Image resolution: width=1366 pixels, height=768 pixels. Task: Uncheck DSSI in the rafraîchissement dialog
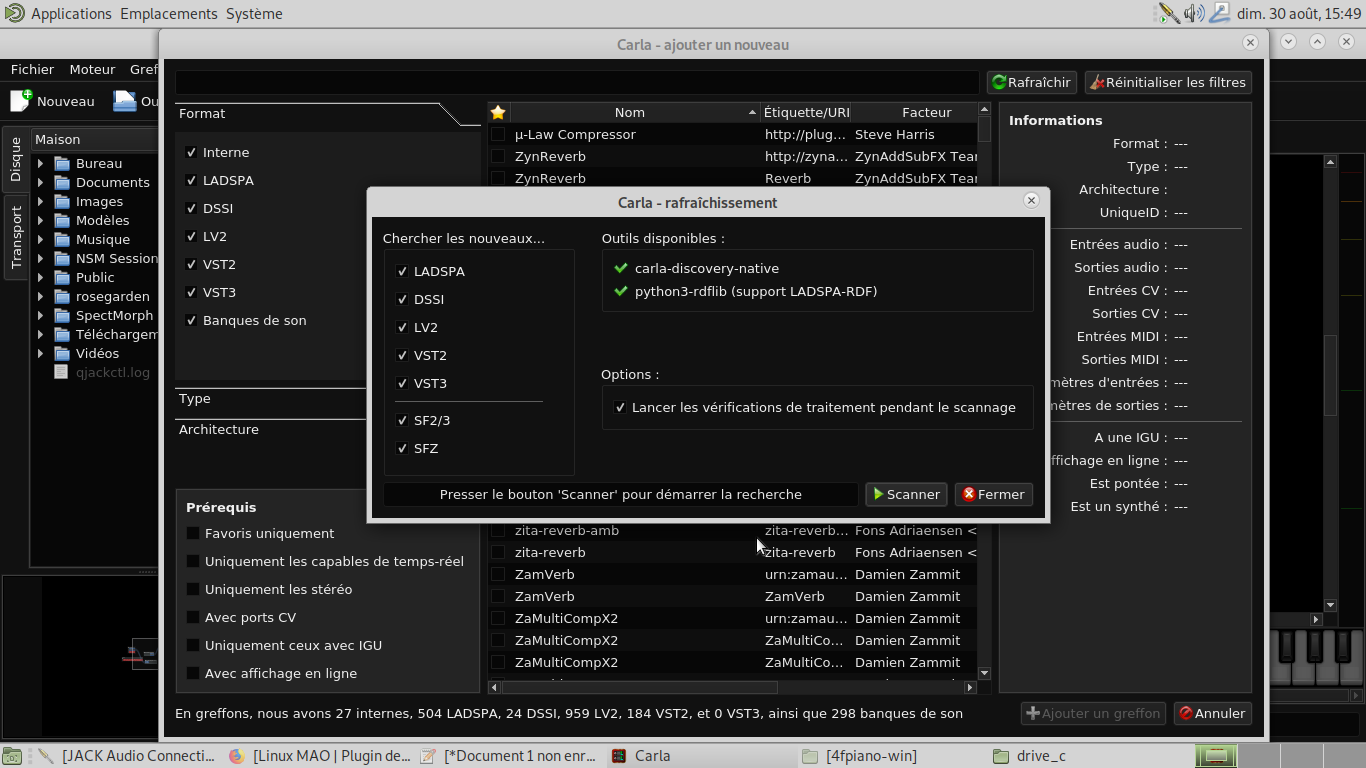pos(403,299)
